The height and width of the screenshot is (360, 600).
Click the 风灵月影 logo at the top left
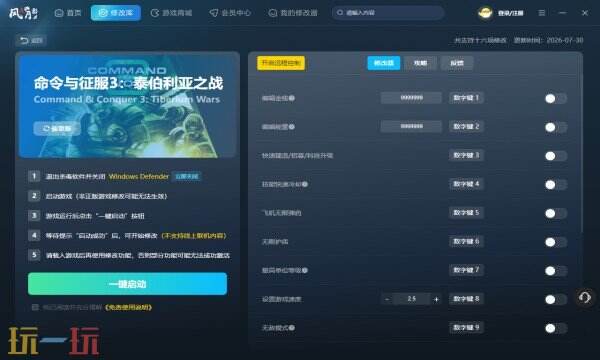tap(24, 13)
